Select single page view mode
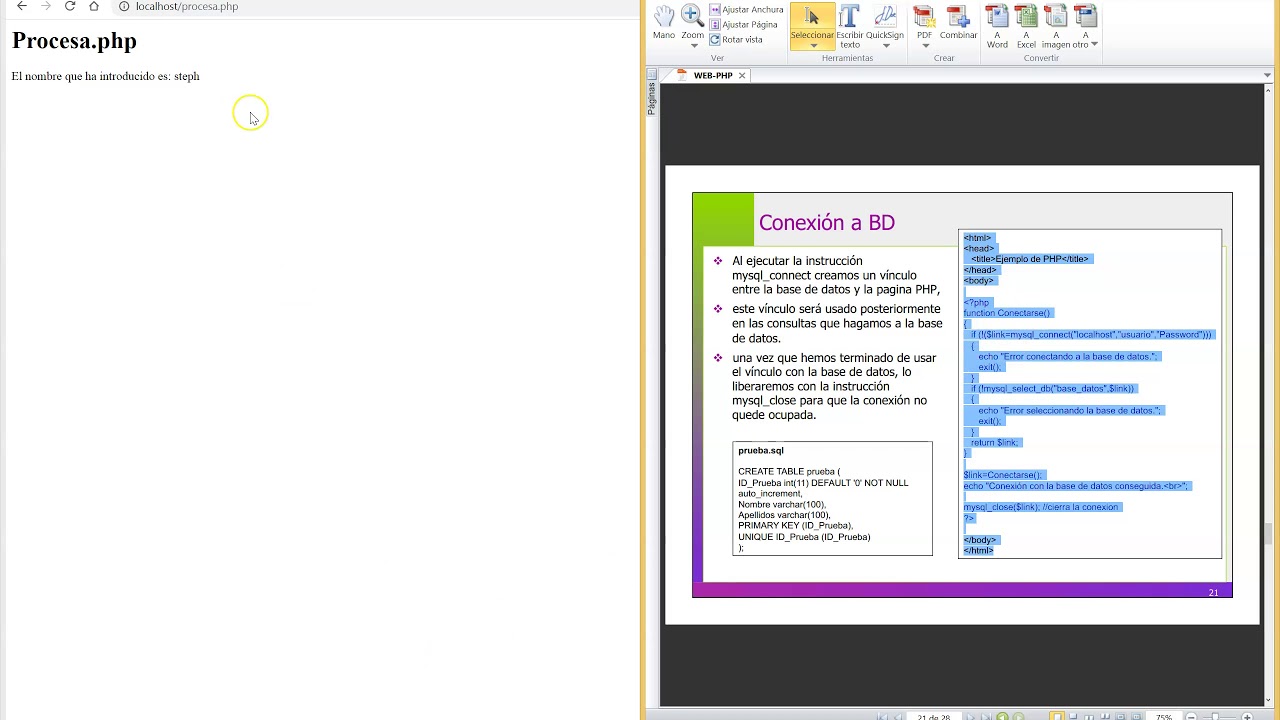 click(x=1057, y=716)
